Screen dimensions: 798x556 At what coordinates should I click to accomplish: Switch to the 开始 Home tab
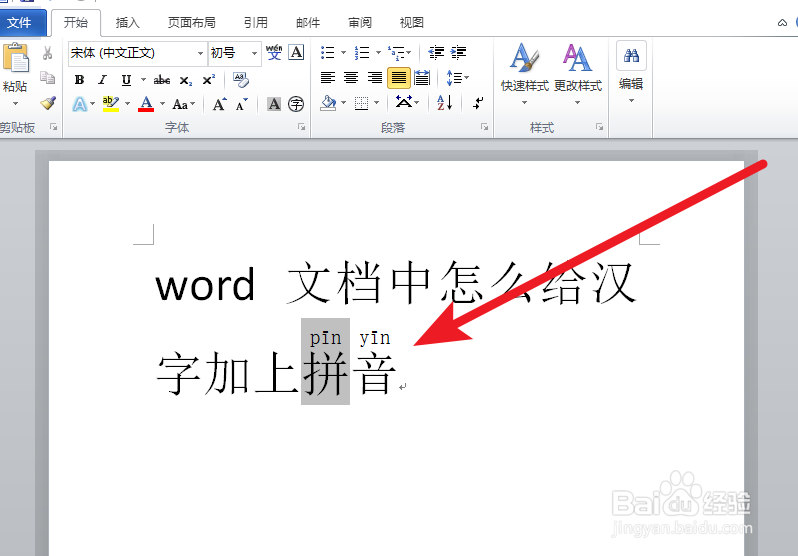76,22
